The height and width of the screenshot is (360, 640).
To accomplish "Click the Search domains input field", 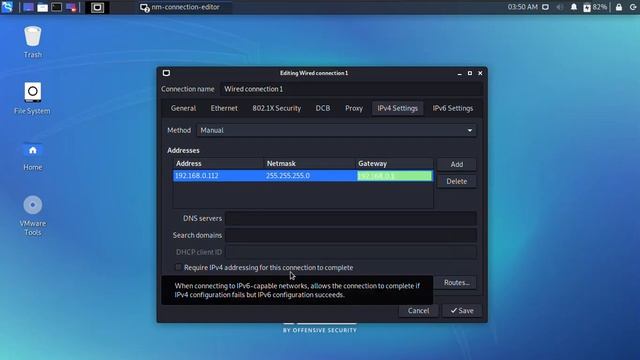I will point(351,235).
